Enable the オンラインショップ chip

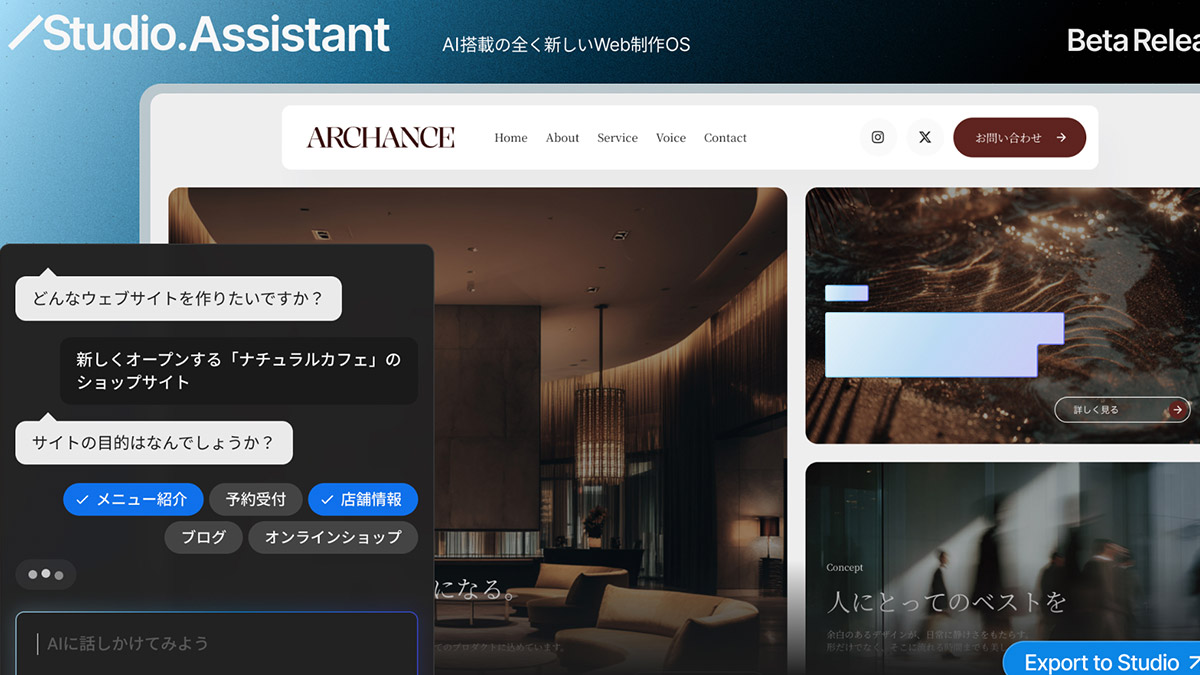tap(333, 537)
